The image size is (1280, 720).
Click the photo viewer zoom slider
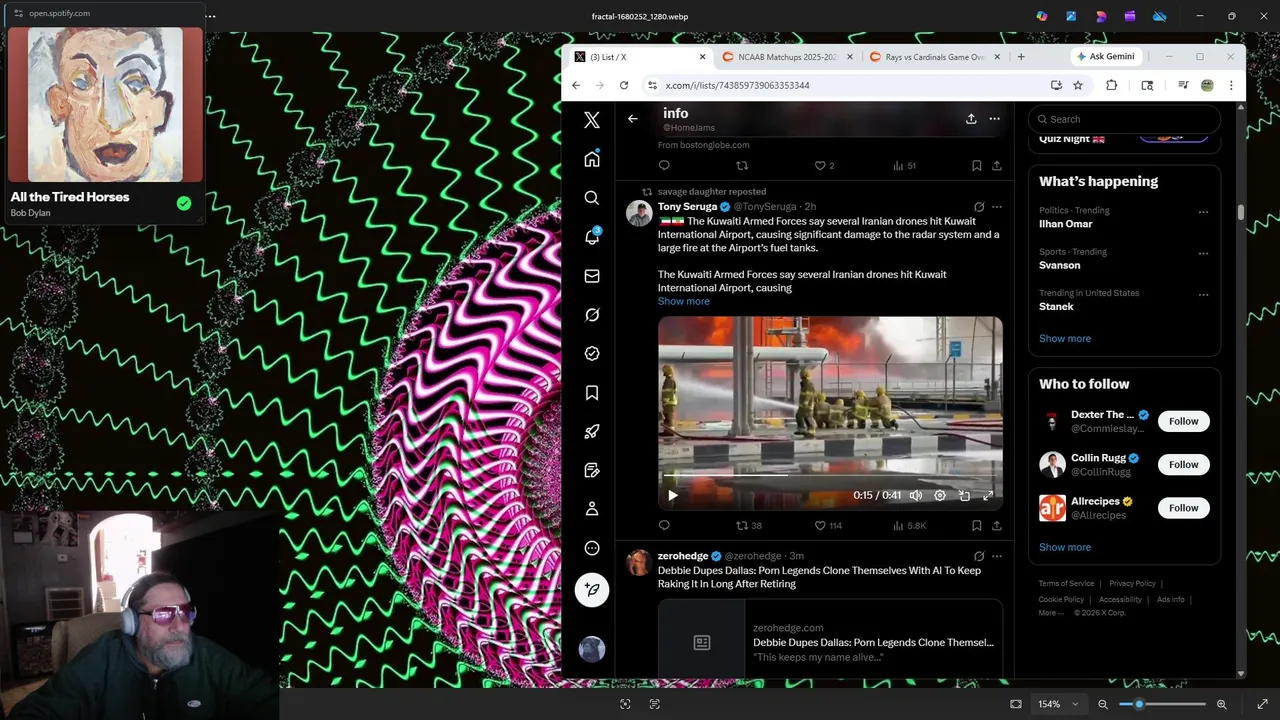[x=1162, y=704]
